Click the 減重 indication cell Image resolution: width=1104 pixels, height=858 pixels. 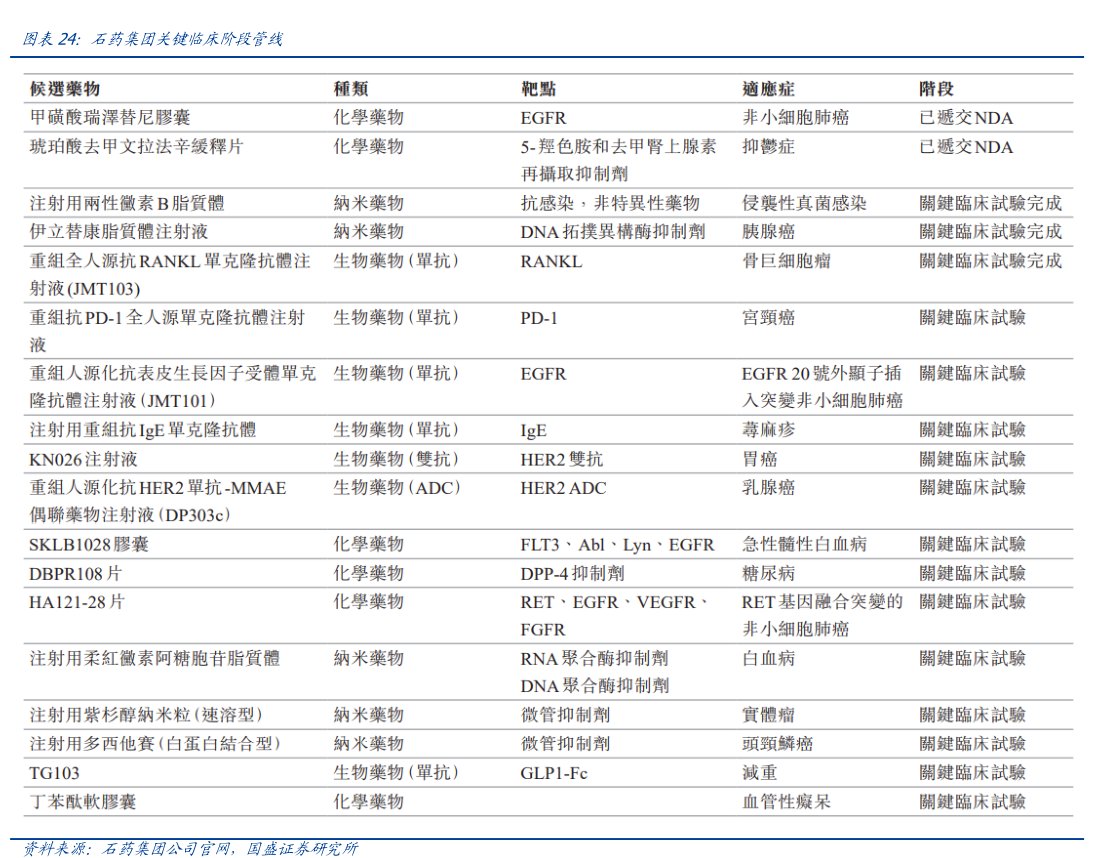[x=760, y=773]
